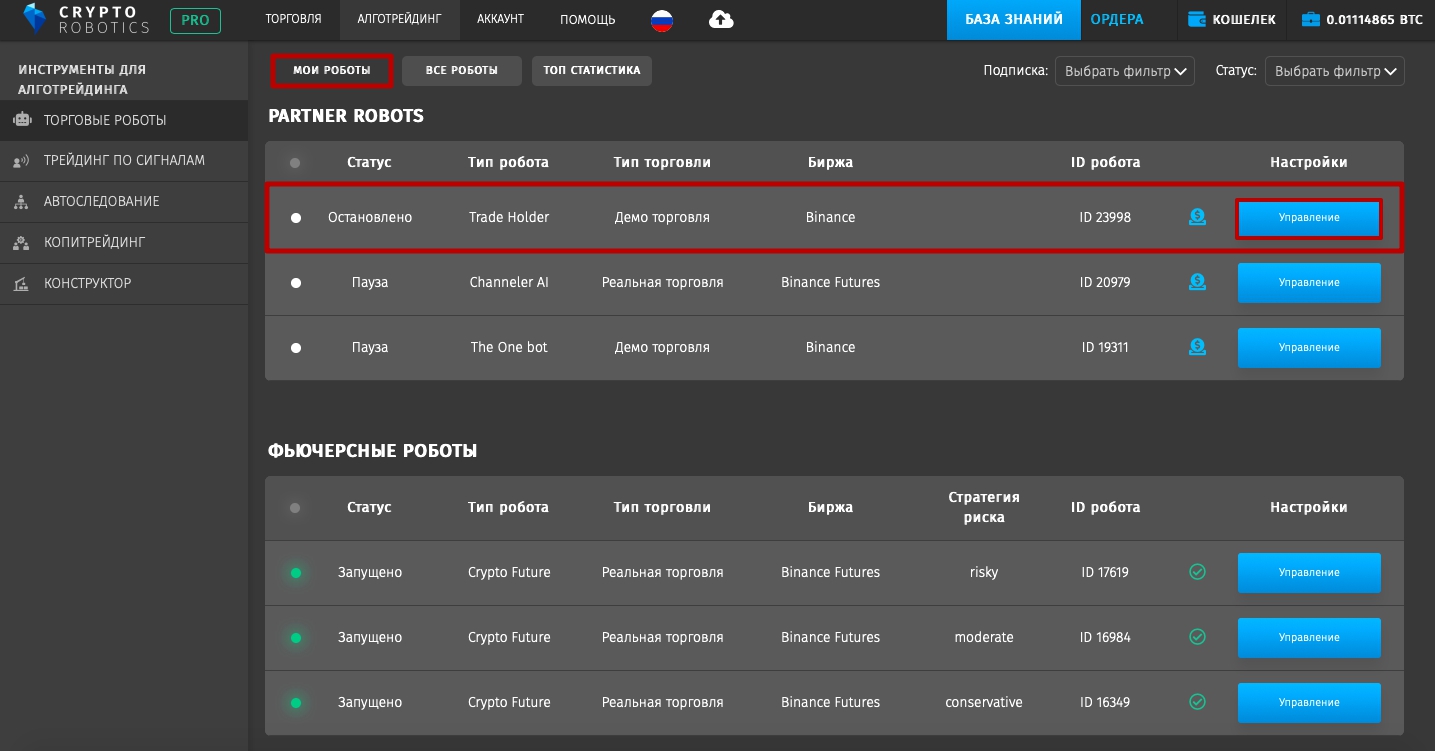Click the conservative strategy cell

984,702
